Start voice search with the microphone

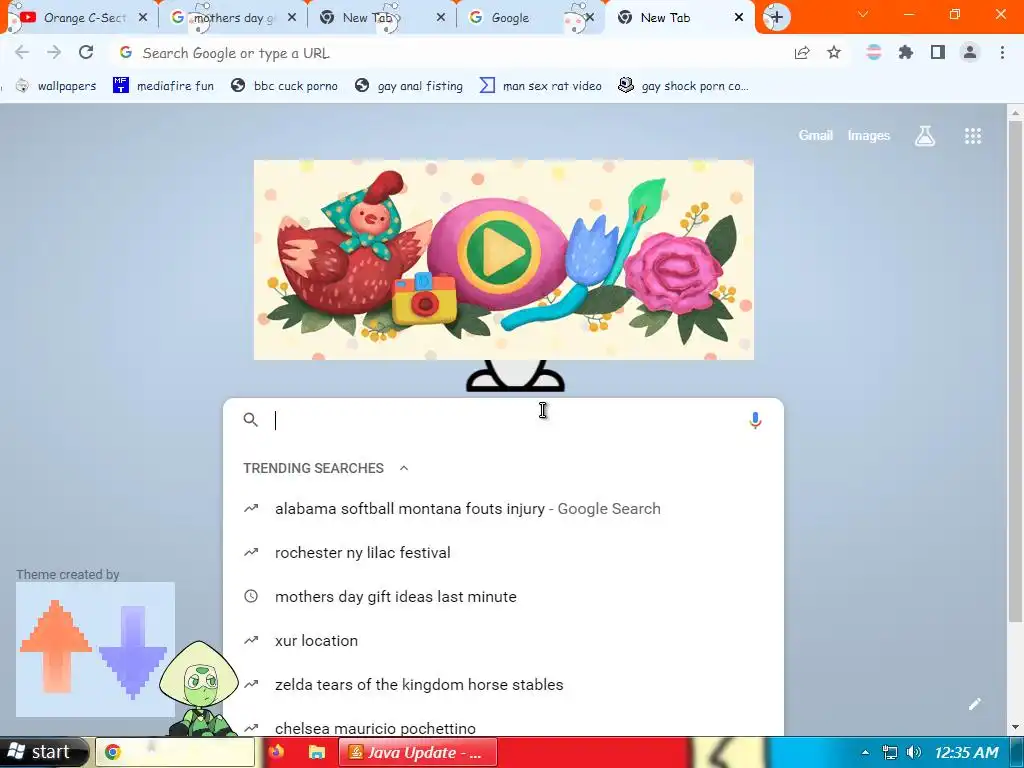click(755, 420)
